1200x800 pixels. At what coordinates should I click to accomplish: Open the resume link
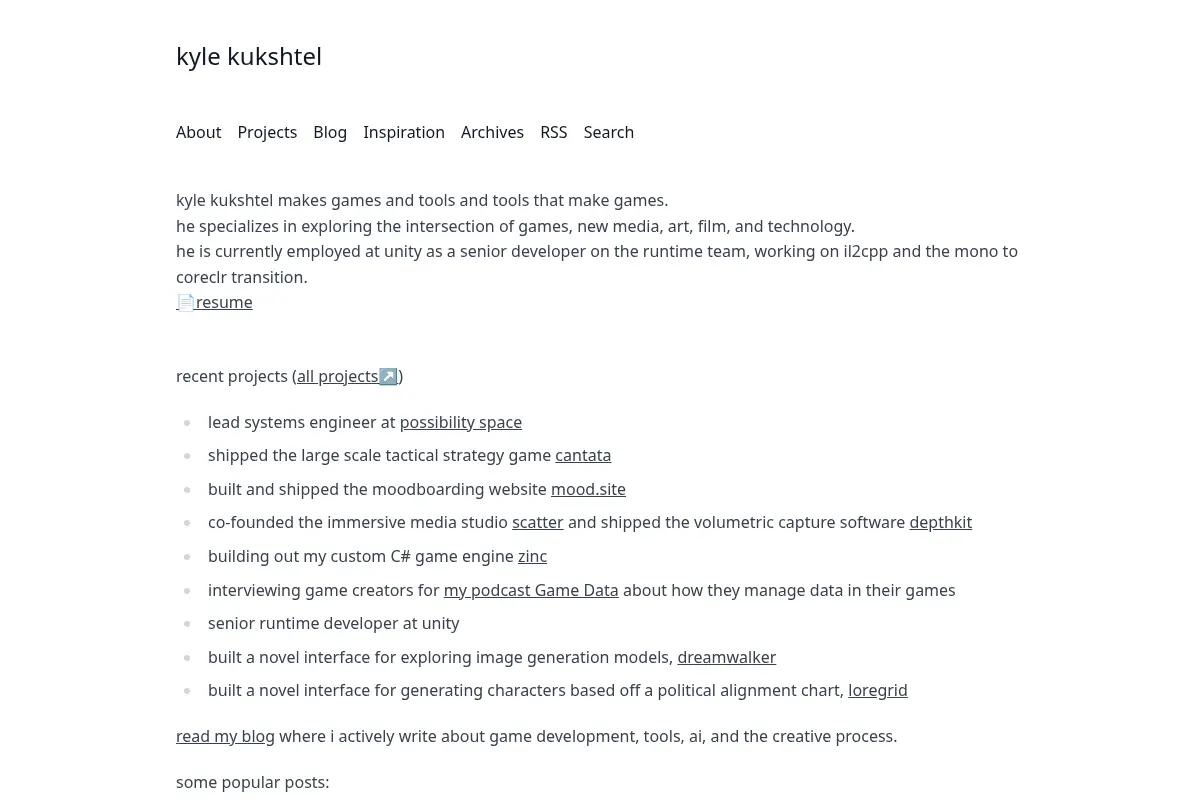(x=224, y=302)
